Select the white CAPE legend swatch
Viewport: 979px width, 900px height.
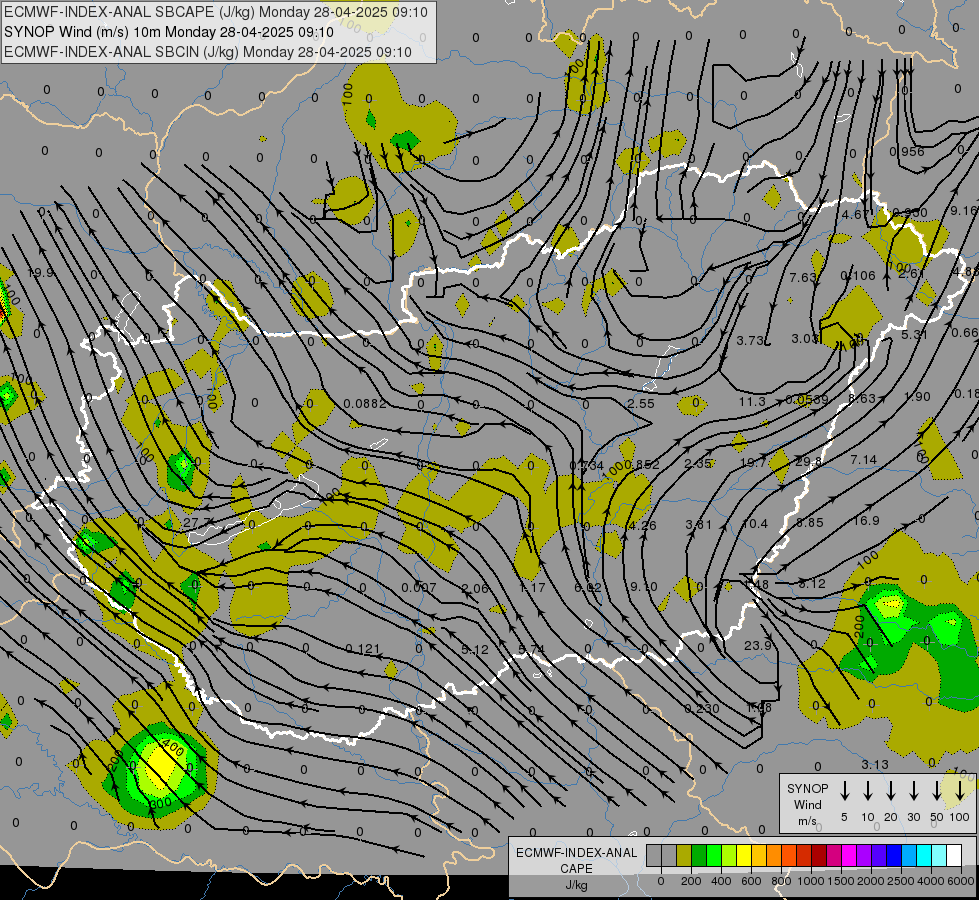[x=954, y=856]
